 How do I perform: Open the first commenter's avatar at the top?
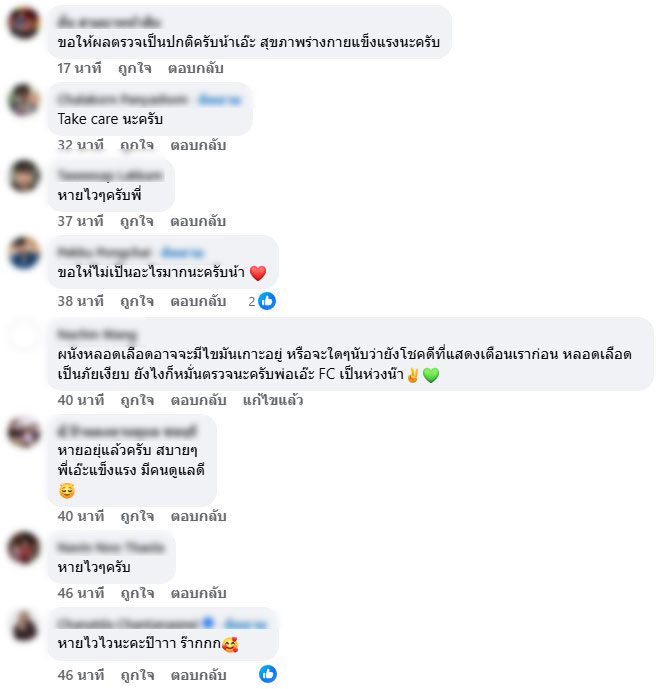click(24, 22)
